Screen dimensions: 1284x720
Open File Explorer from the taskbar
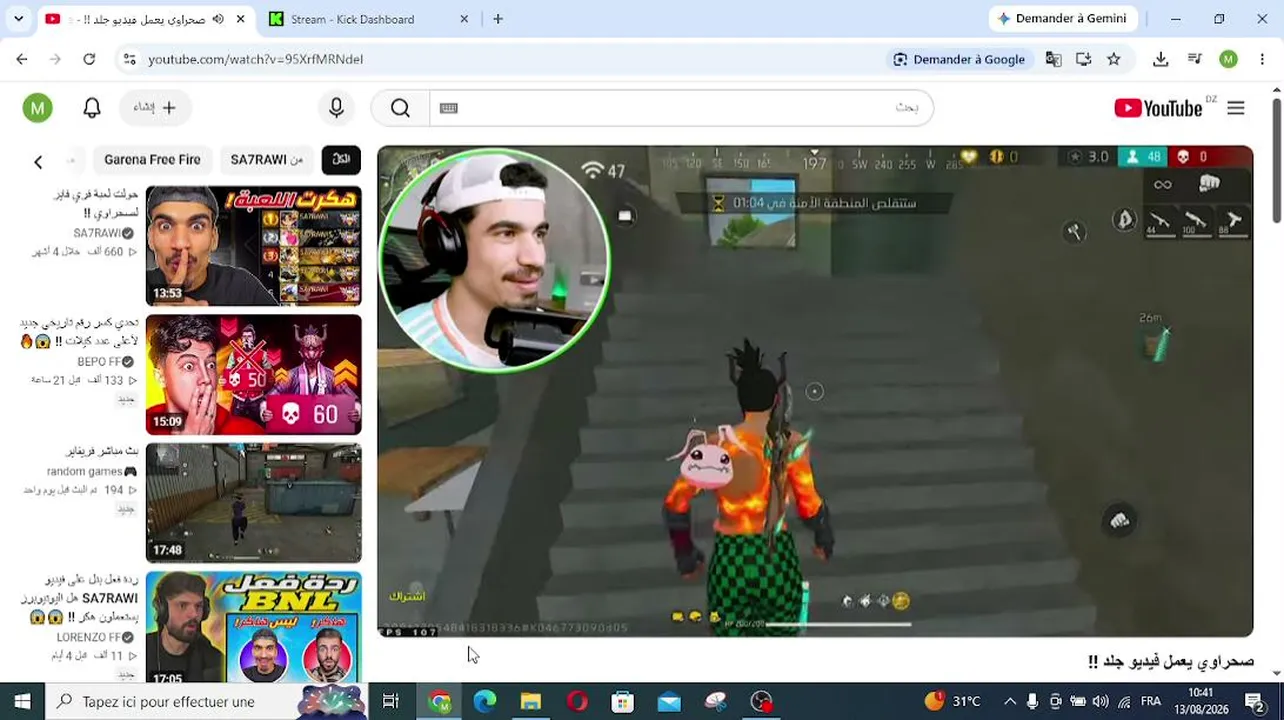pos(530,701)
